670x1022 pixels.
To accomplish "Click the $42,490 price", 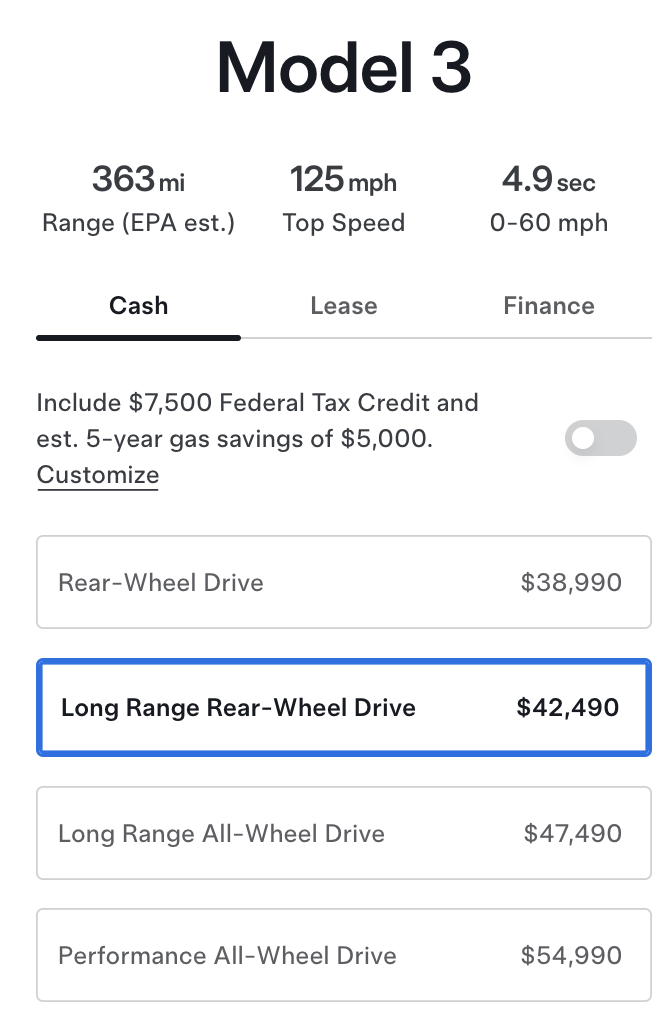I will [567, 708].
